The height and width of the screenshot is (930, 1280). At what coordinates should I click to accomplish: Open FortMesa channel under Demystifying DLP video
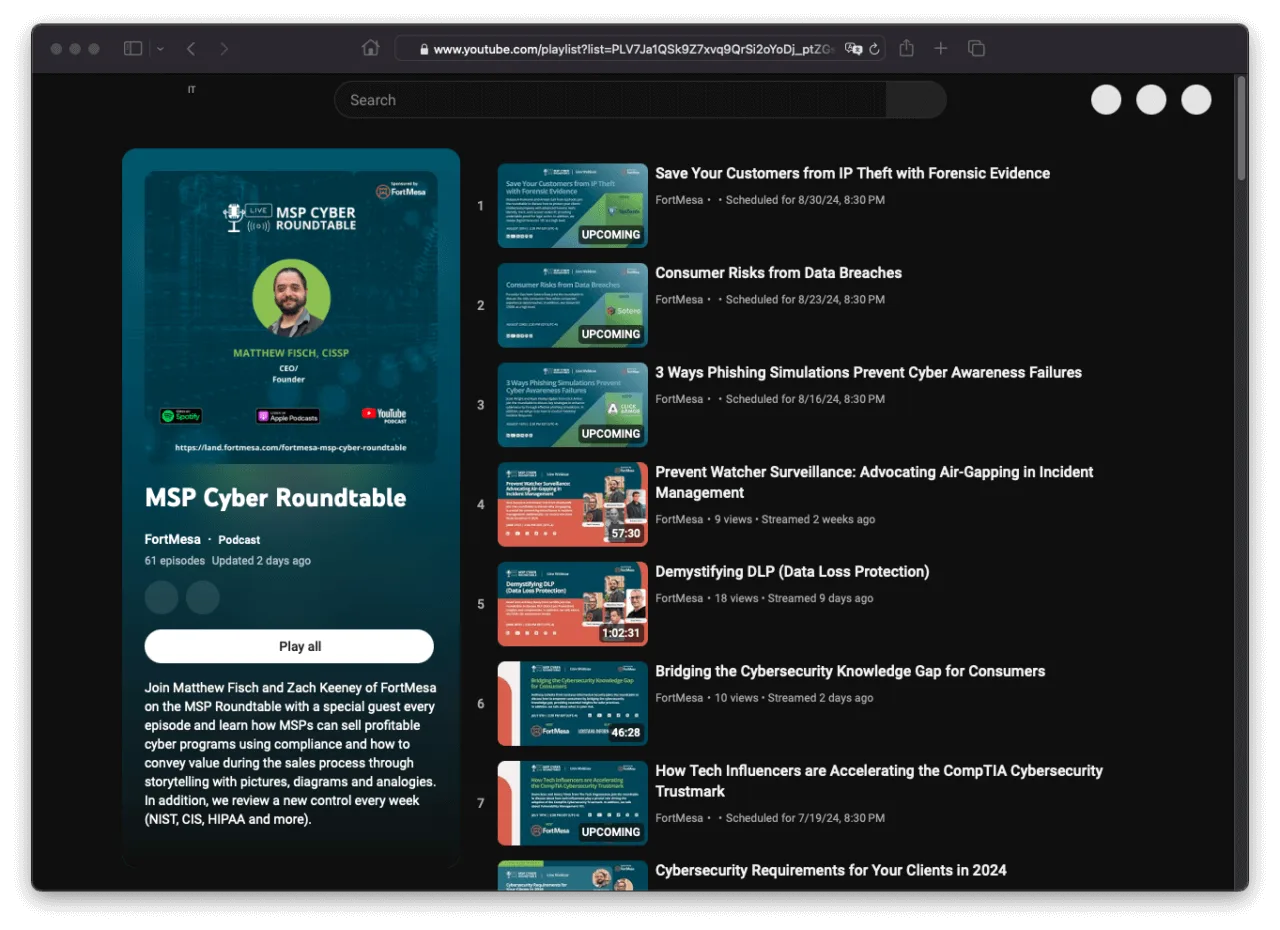(679, 598)
